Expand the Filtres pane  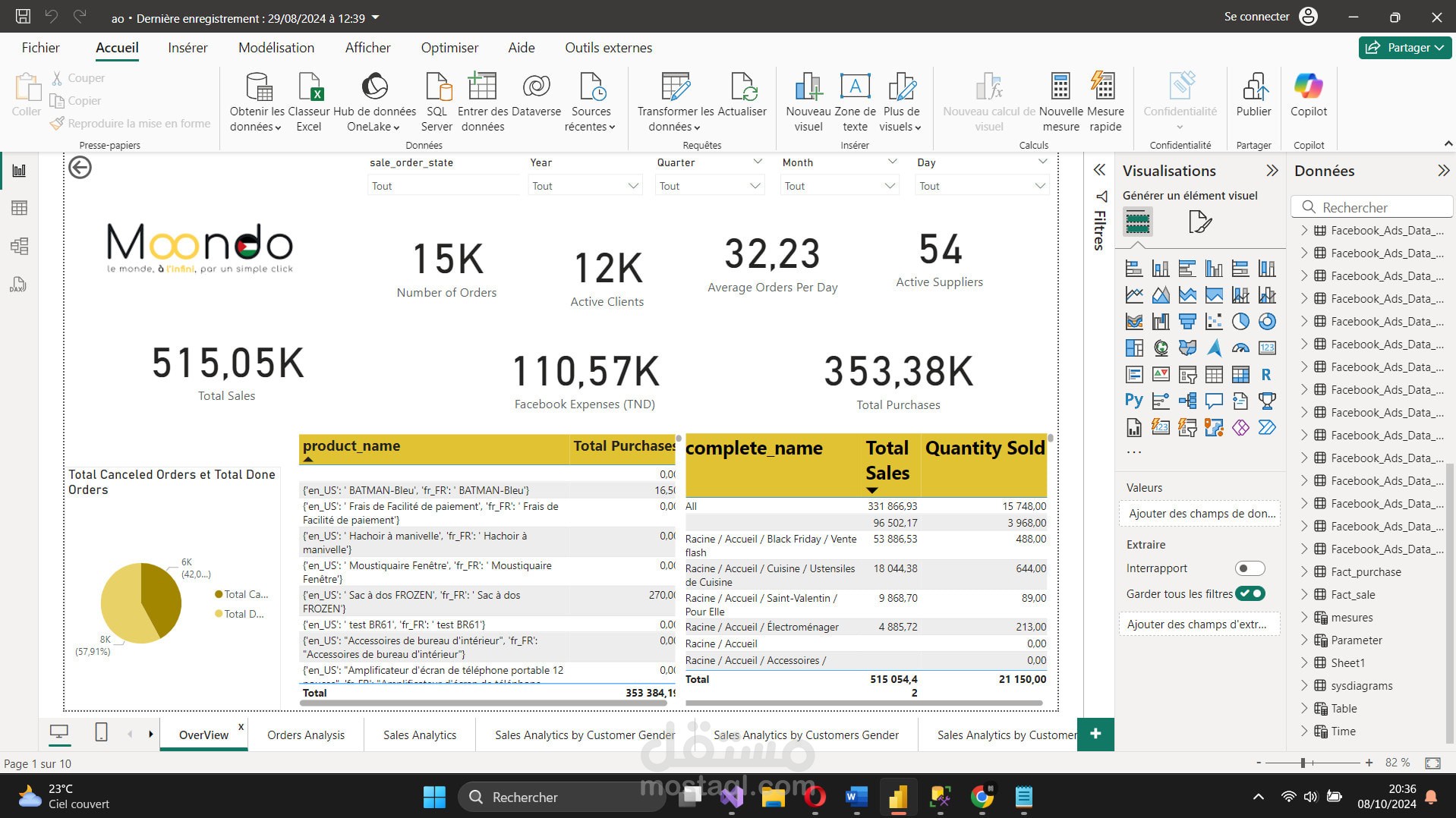pos(1099,170)
